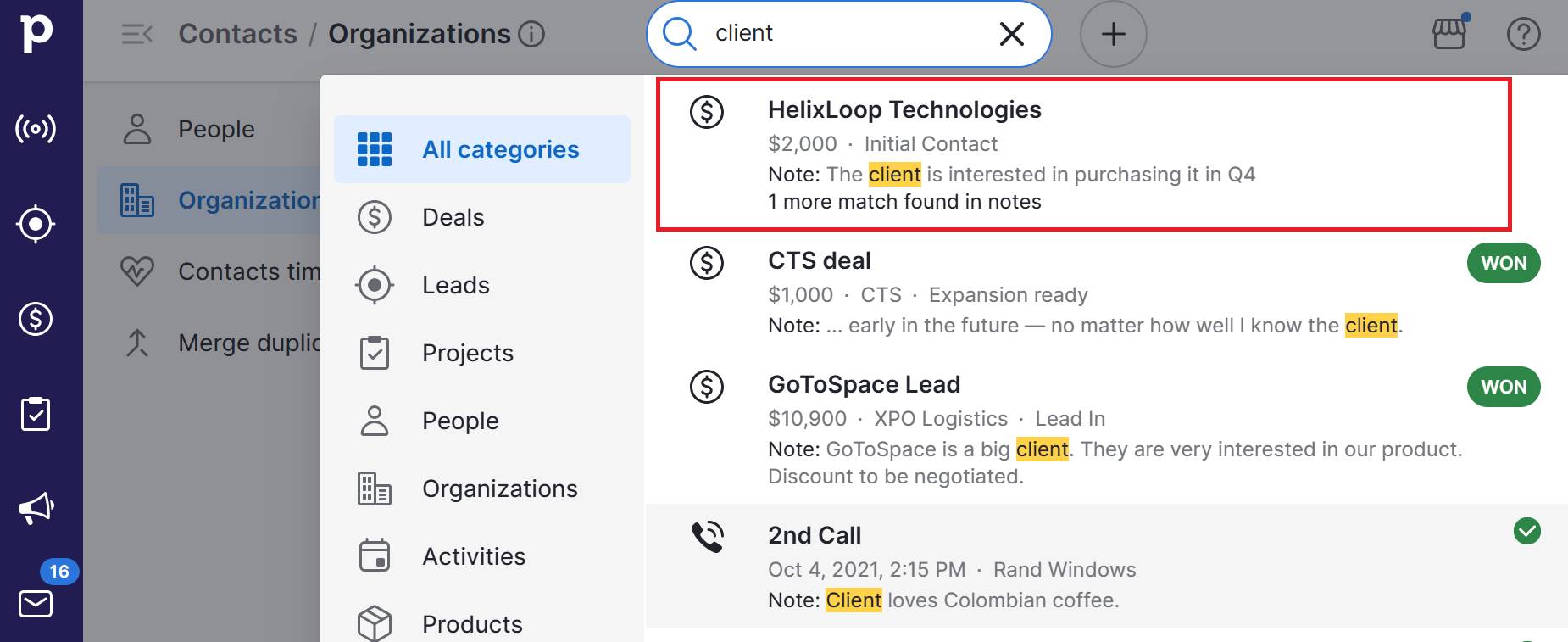The width and height of the screenshot is (1568, 642).
Task: Click the merge arrow icon beside Merge duplicates
Action: click(137, 343)
